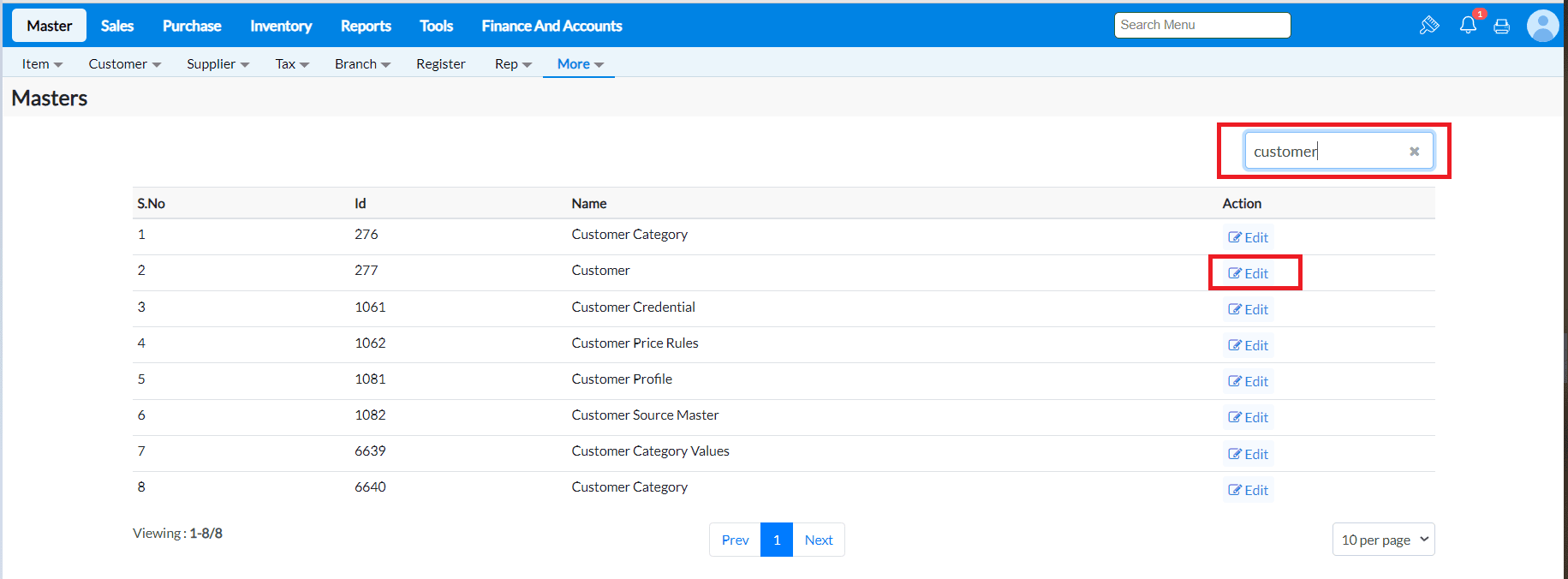The height and width of the screenshot is (579, 1568).
Task: Open the Register submenu item
Action: [x=440, y=64]
